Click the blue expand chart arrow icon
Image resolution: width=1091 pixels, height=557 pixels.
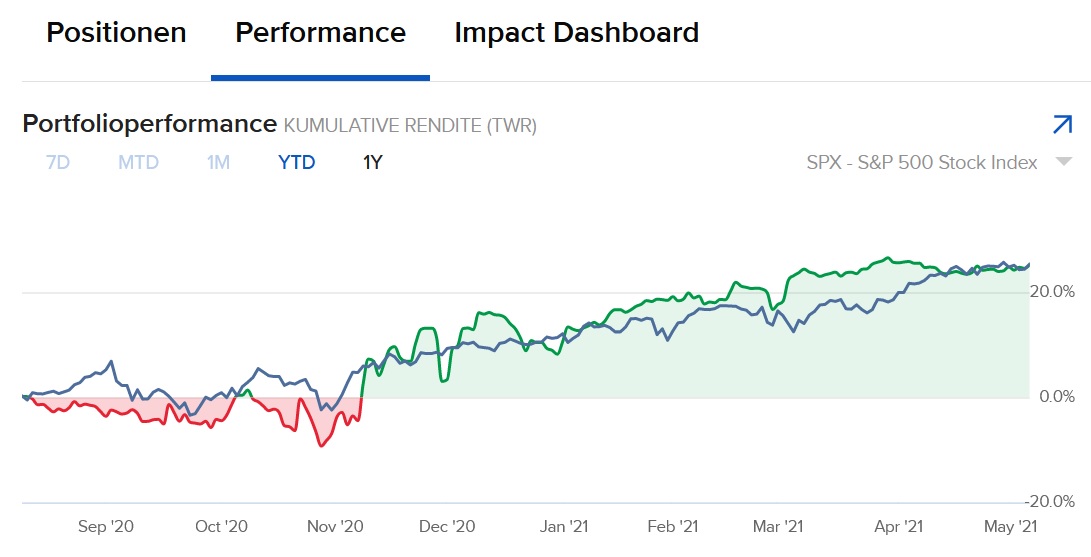pyautogui.click(x=1062, y=125)
